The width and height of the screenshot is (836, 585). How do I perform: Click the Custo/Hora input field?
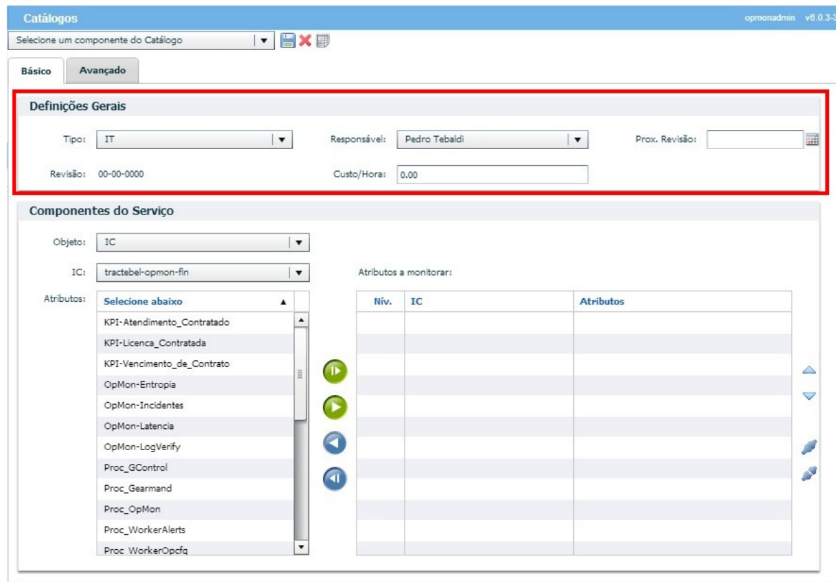coord(491,174)
